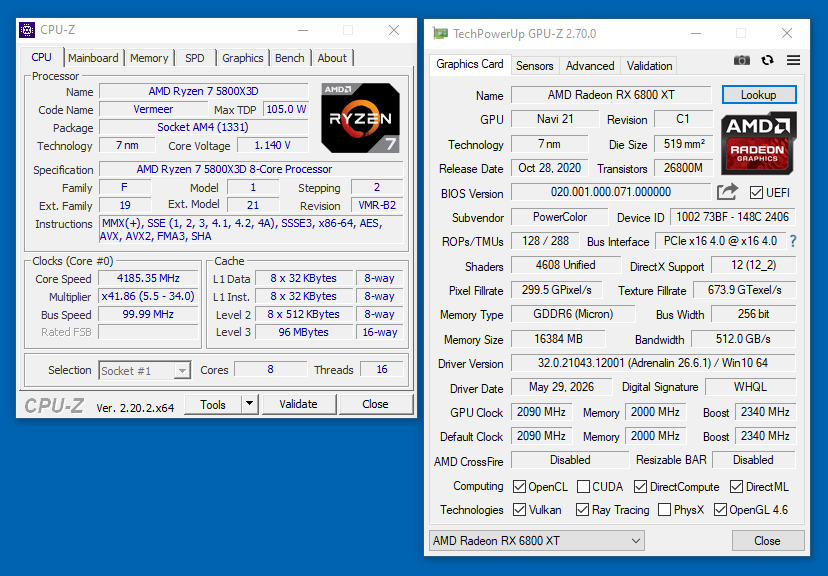Toggle the UEFI checkbox

click(x=756, y=193)
